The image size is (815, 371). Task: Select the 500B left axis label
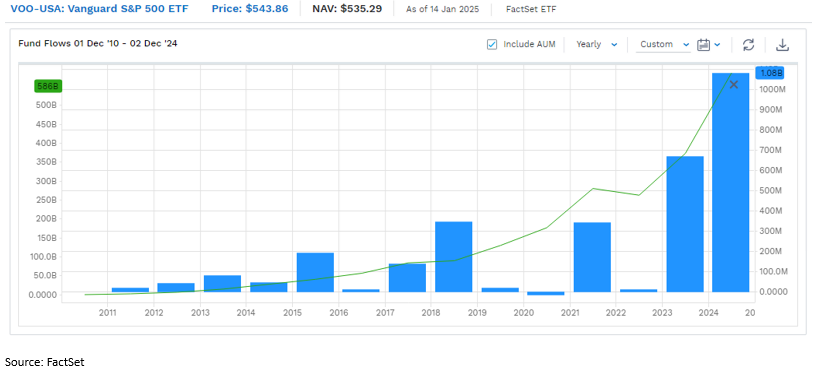tap(45, 105)
